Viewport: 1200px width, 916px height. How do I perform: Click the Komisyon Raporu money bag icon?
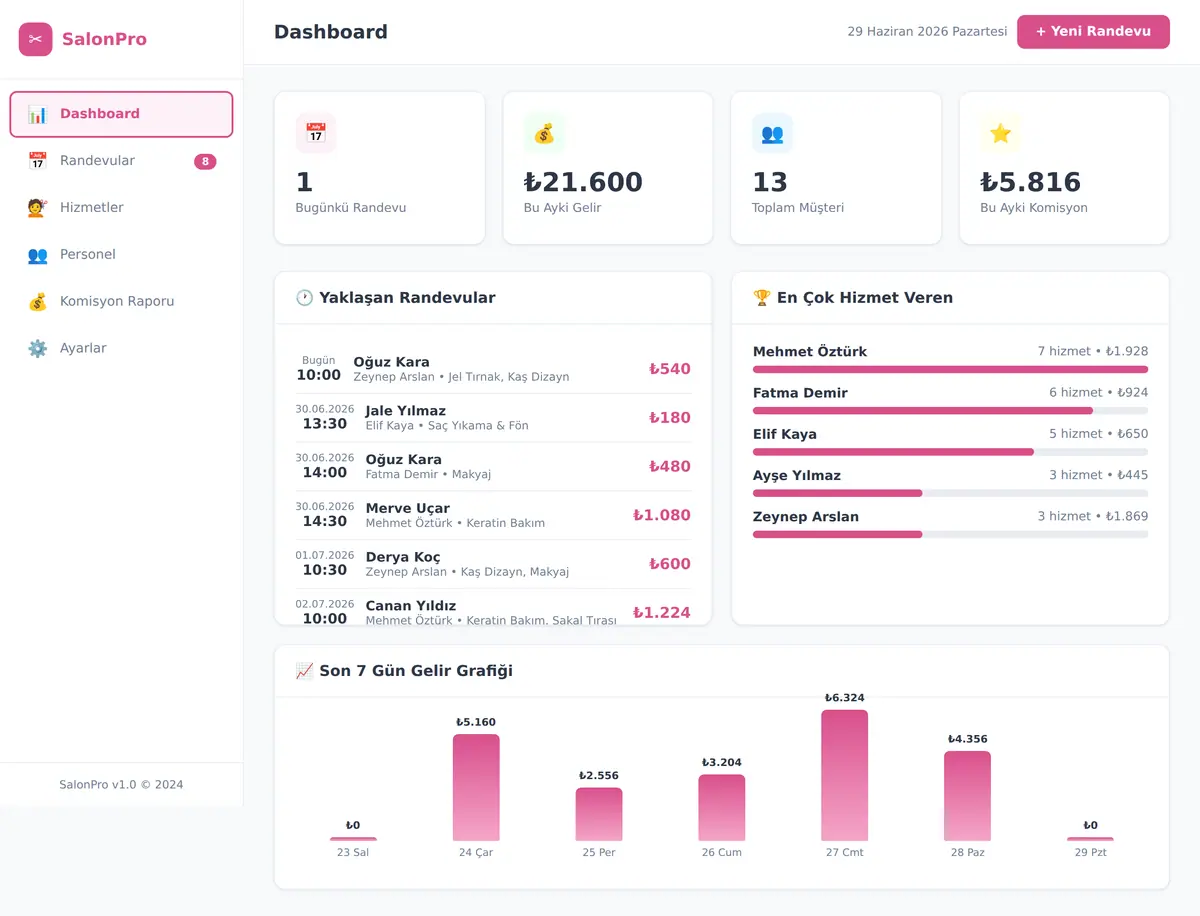(37, 302)
